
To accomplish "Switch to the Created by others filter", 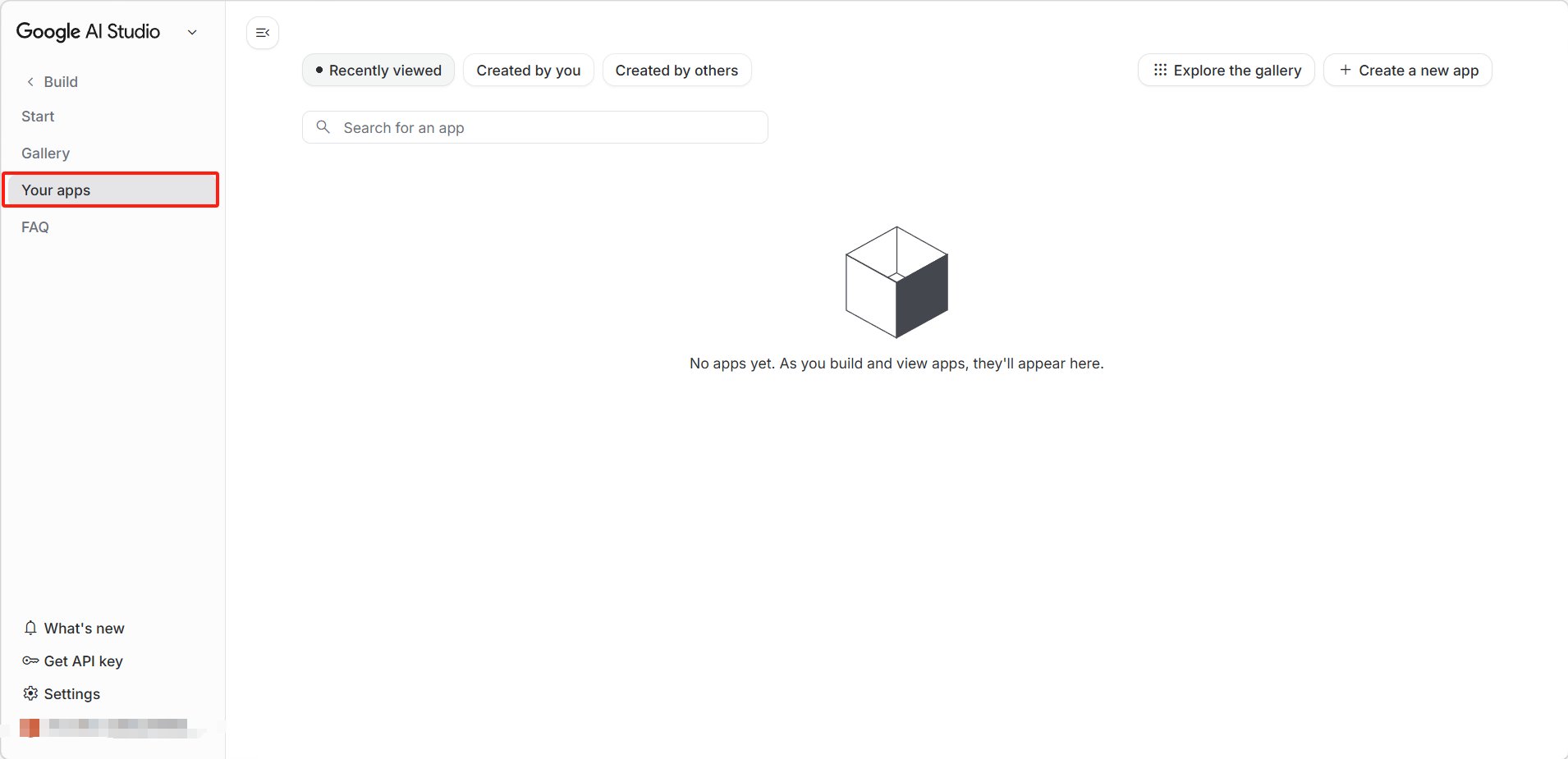I will click(x=677, y=71).
